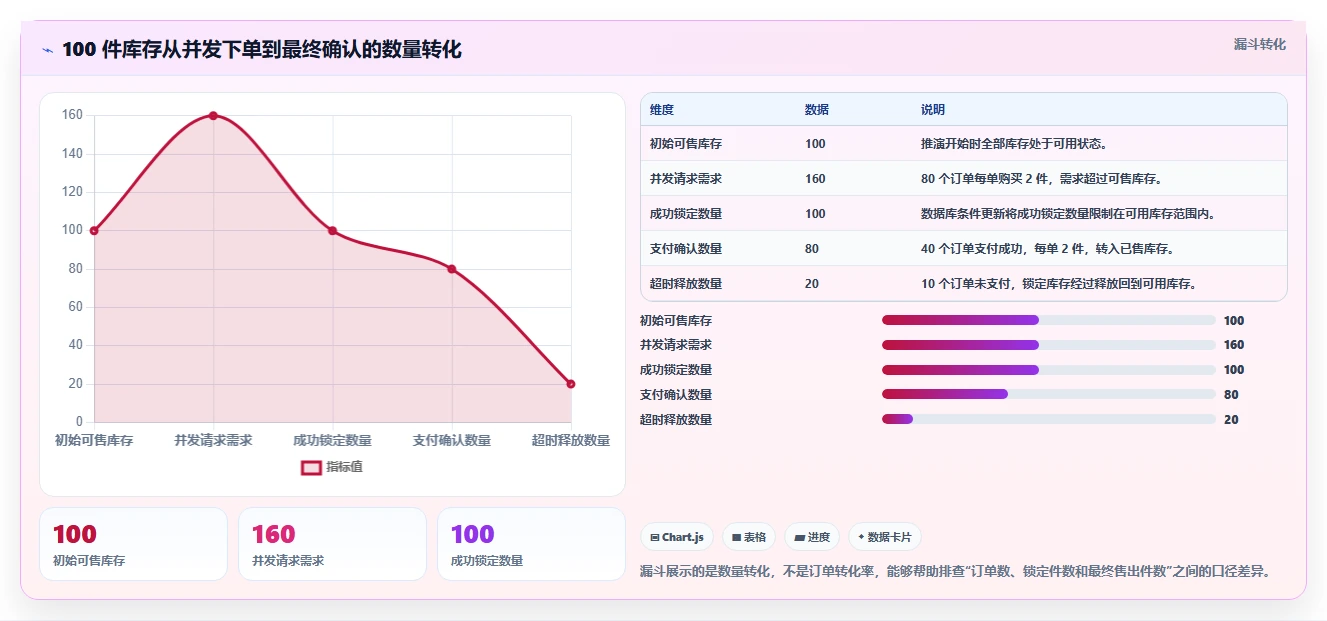Select the chart data point at 初始可售库存
This screenshot has width=1327, height=621.
pos(94,231)
